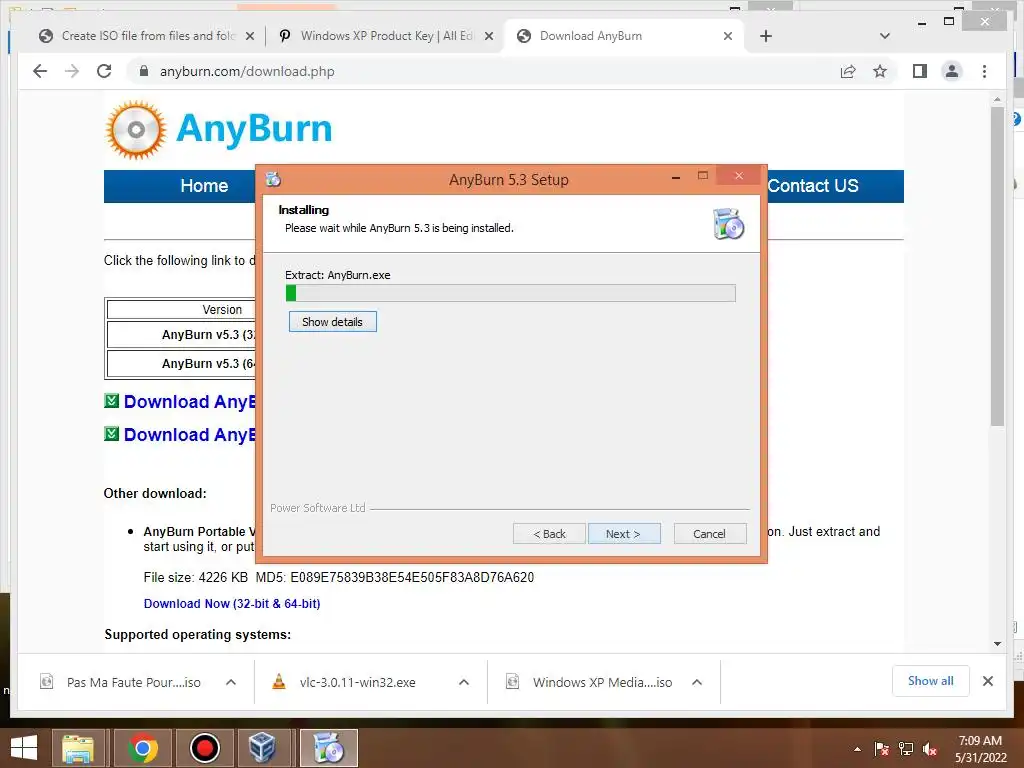Open Chrome three-dot menu
This screenshot has width=1024, height=768.
[984, 71]
